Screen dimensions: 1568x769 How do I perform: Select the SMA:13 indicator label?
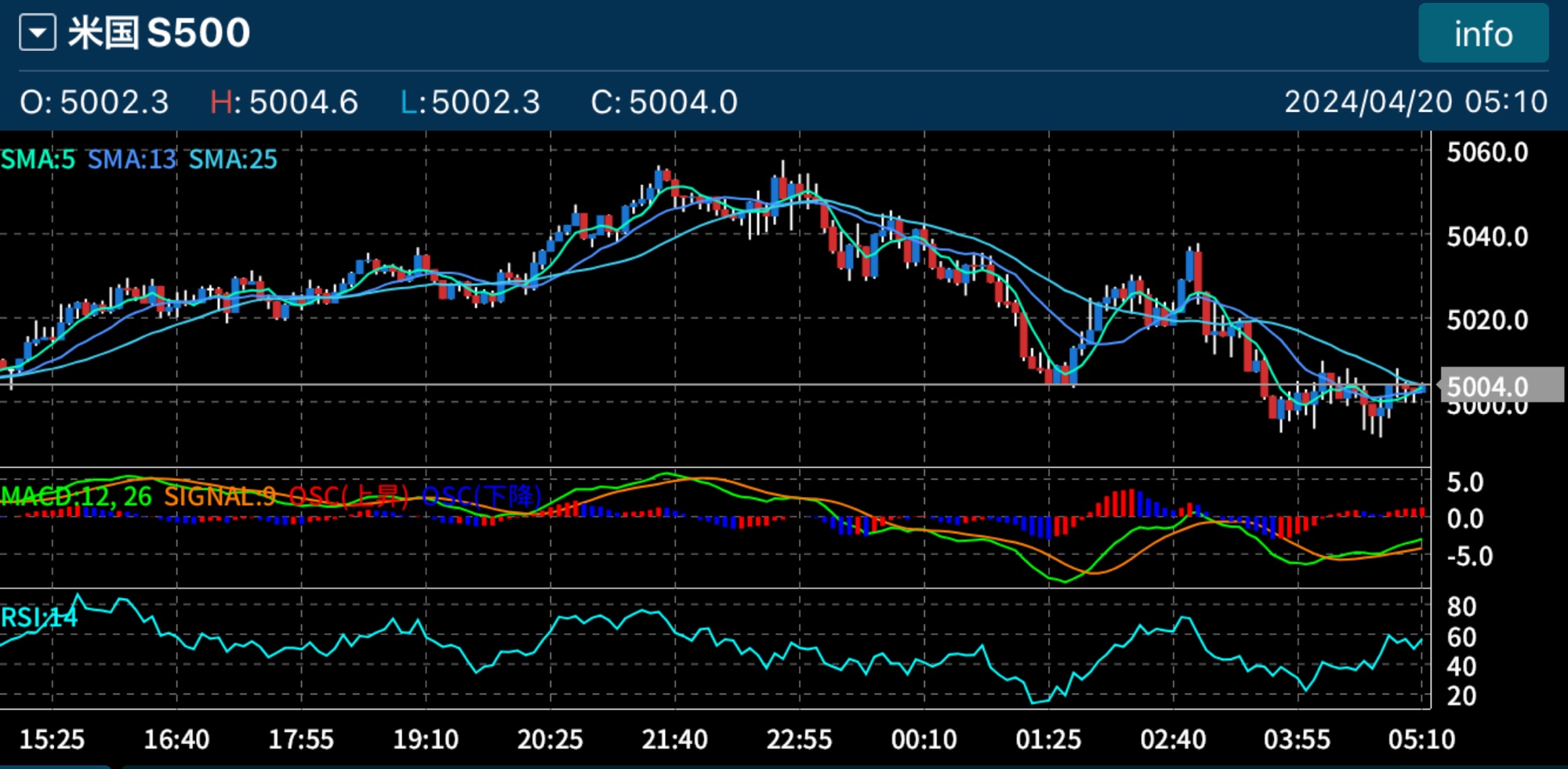[132, 160]
